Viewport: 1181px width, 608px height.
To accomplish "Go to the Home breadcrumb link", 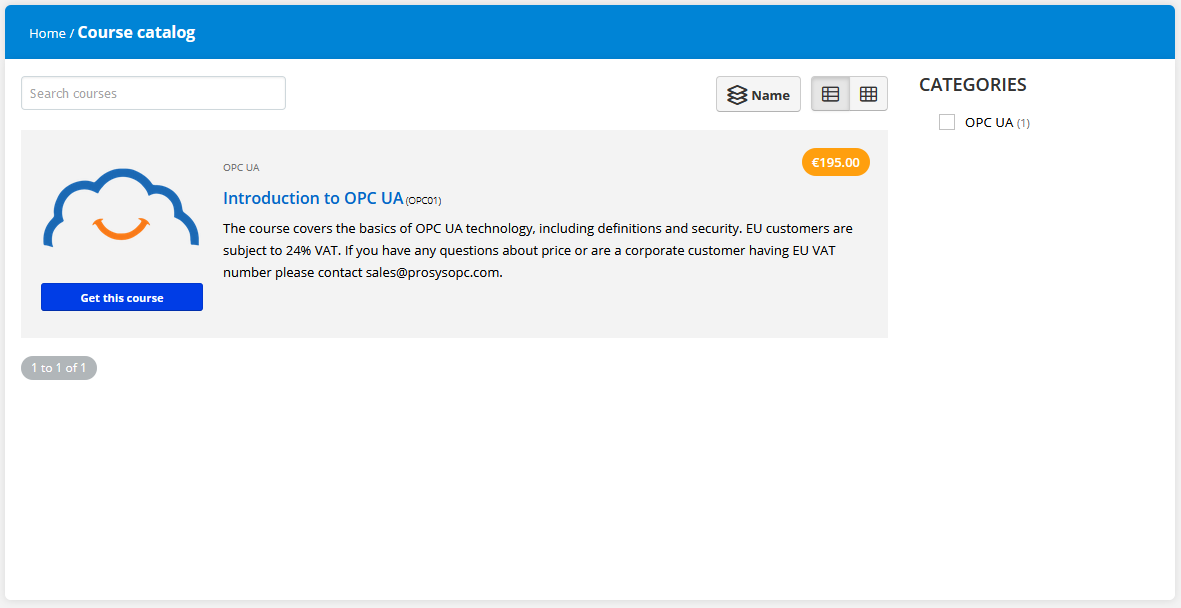I will point(47,33).
